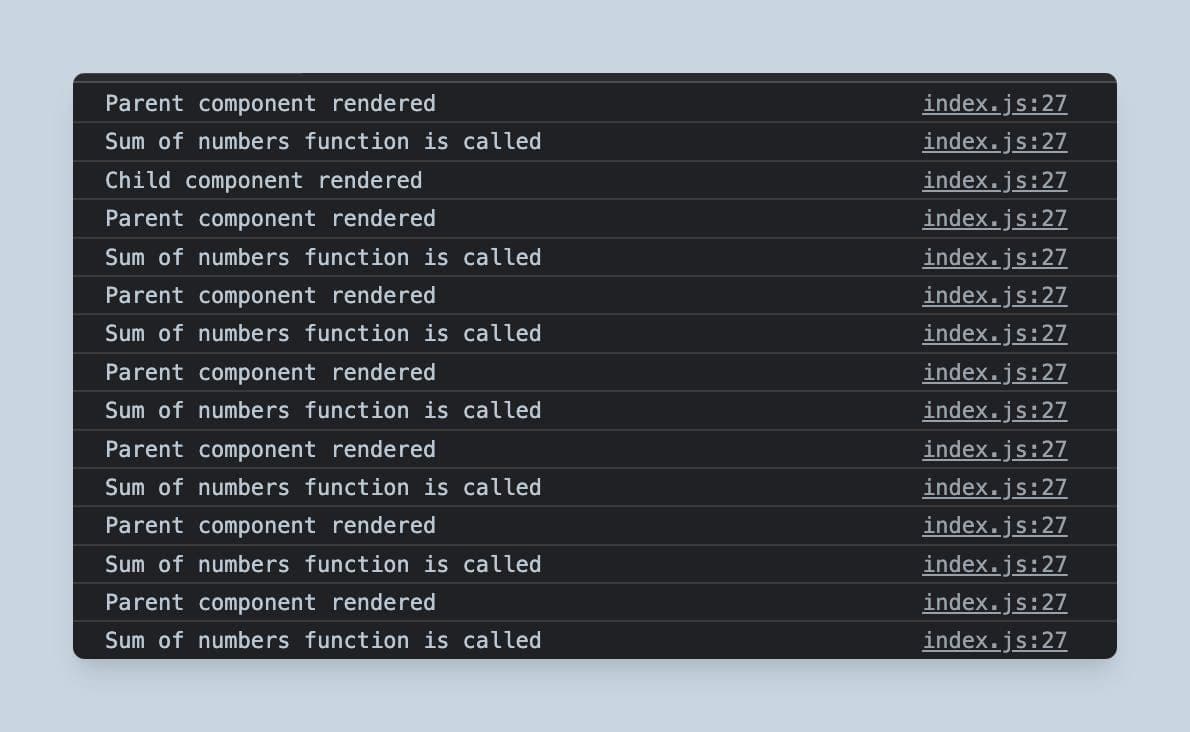Image resolution: width=1190 pixels, height=732 pixels.
Task: Select the second Parent component rendered message
Action: click(270, 219)
